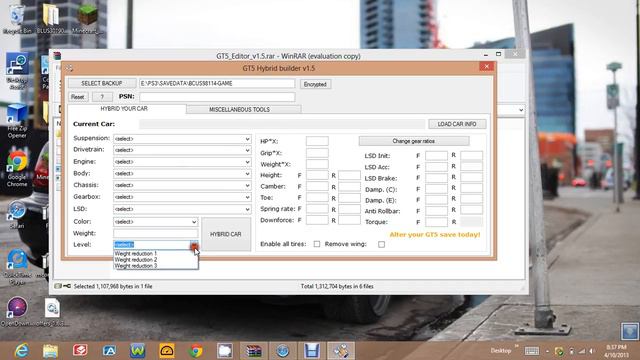
Task: Click the backup path text field
Action: [x=217, y=83]
